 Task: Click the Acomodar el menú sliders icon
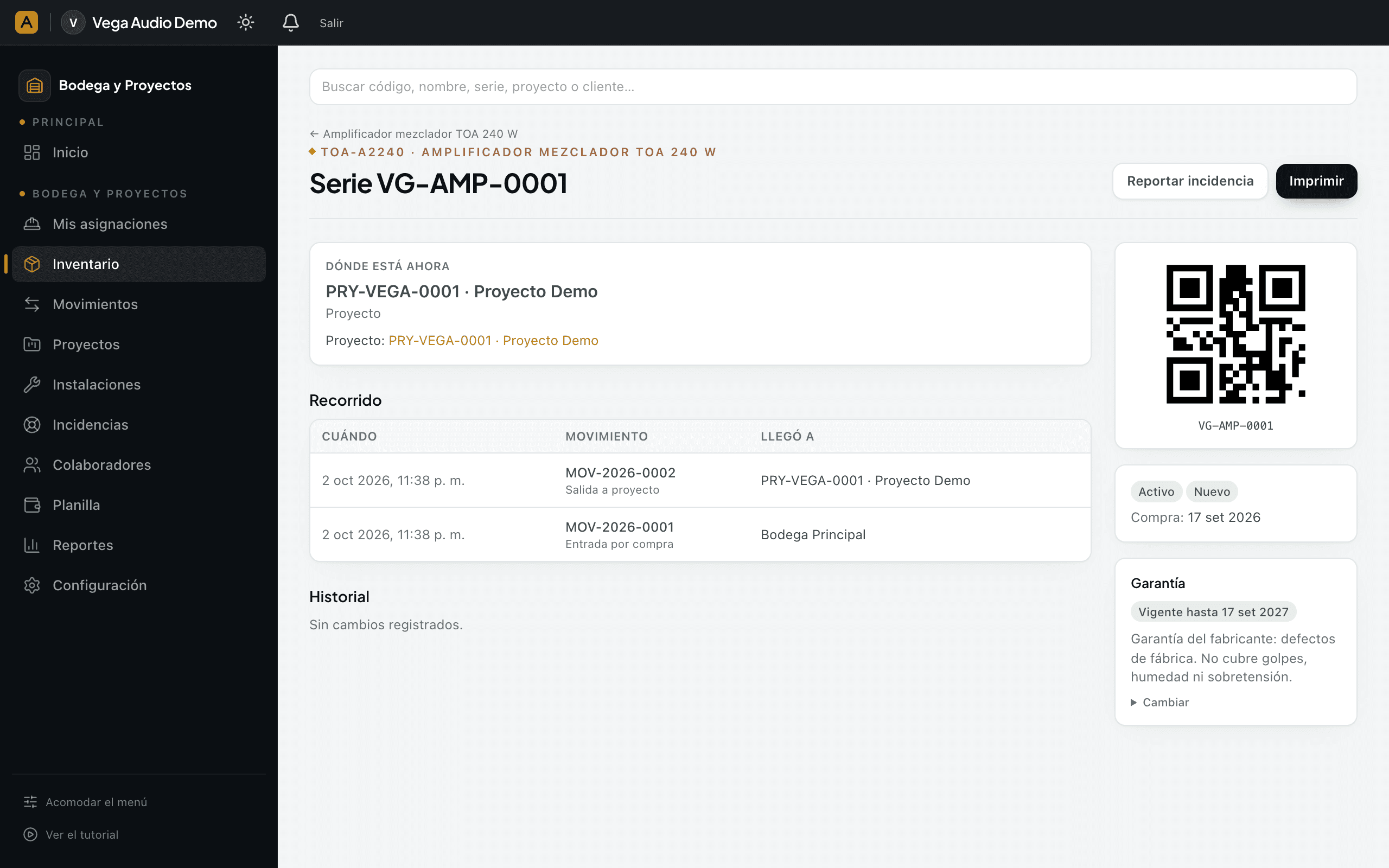tap(30, 802)
